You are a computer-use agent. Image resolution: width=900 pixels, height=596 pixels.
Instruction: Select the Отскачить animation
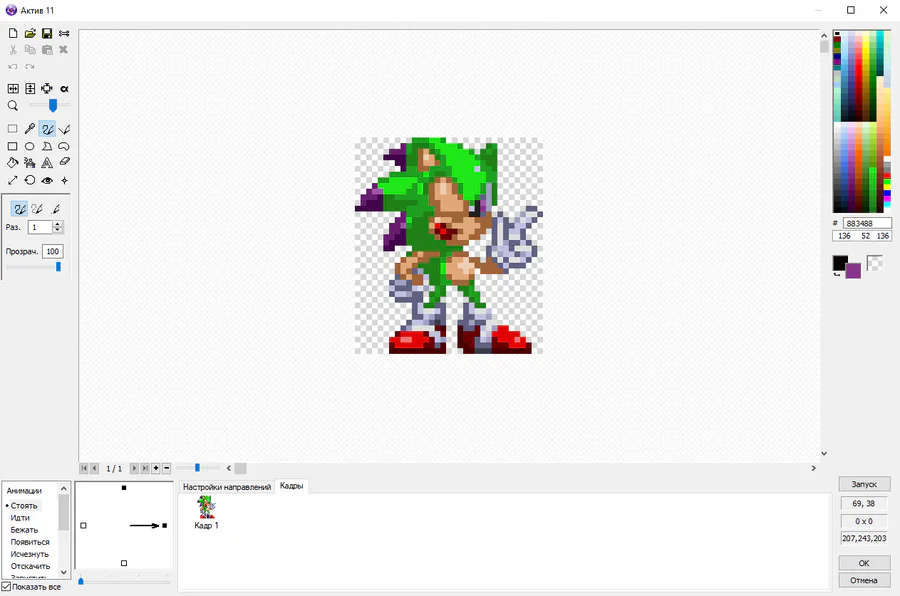[30, 566]
